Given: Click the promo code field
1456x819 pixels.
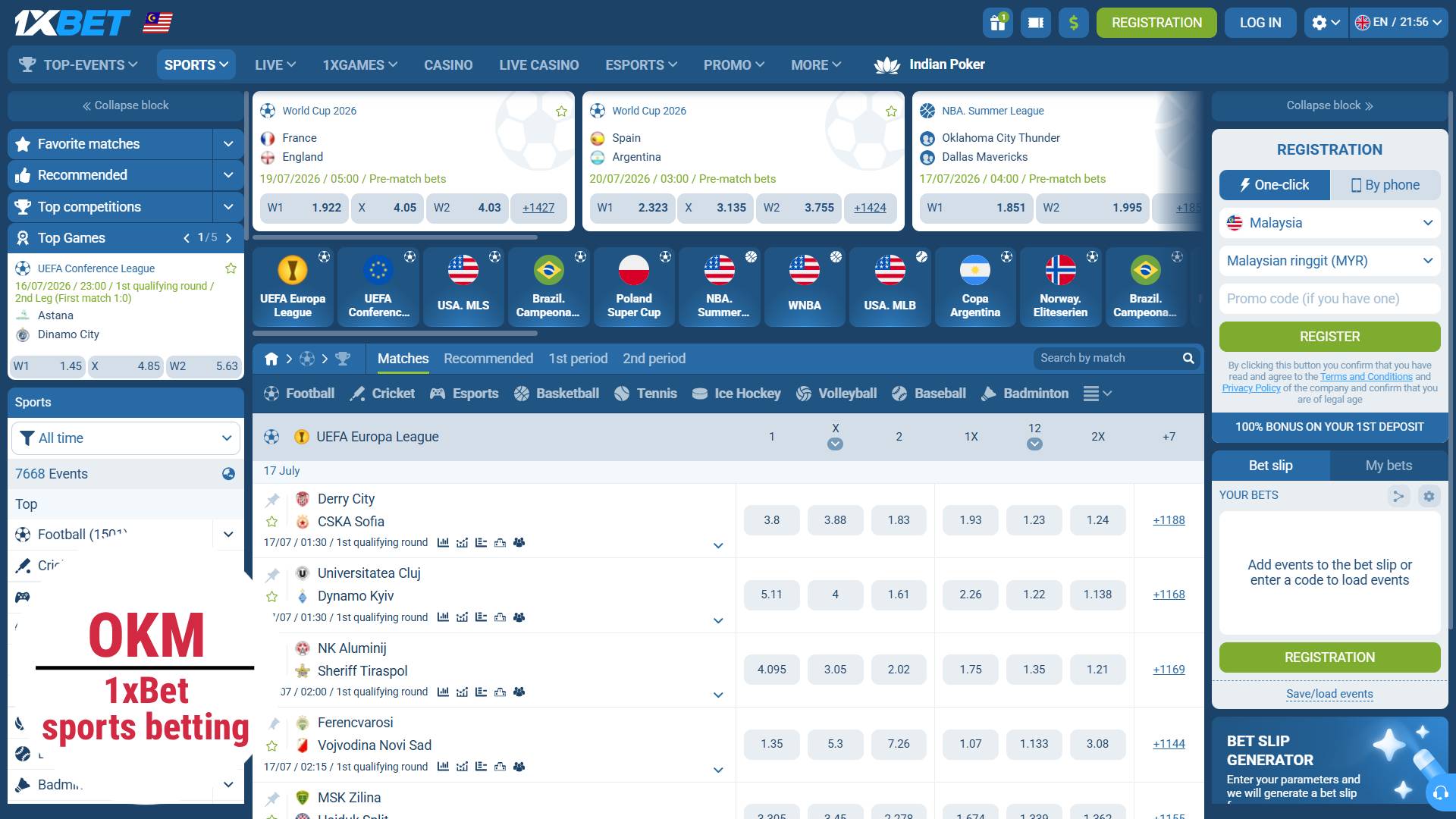Looking at the screenshot, I should pyautogui.click(x=1329, y=299).
